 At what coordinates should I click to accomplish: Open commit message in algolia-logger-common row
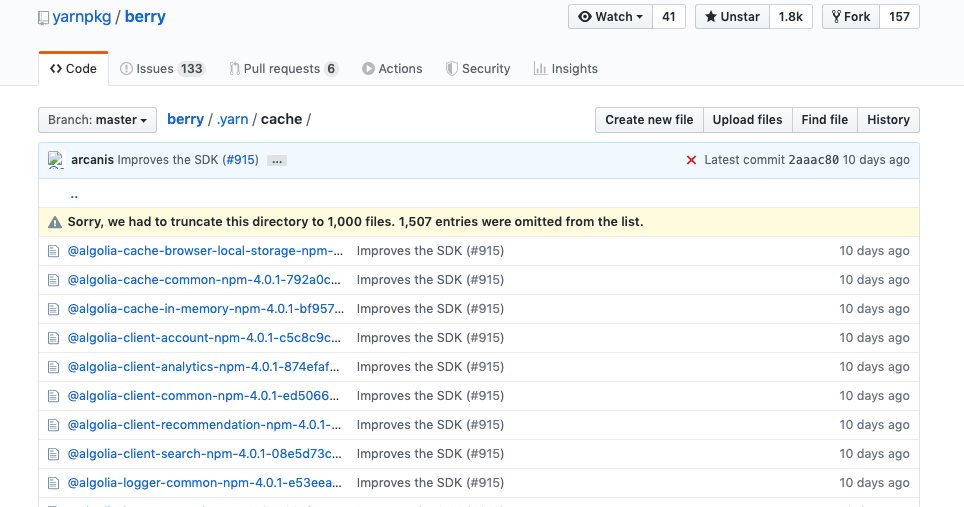pyautogui.click(x=430, y=482)
